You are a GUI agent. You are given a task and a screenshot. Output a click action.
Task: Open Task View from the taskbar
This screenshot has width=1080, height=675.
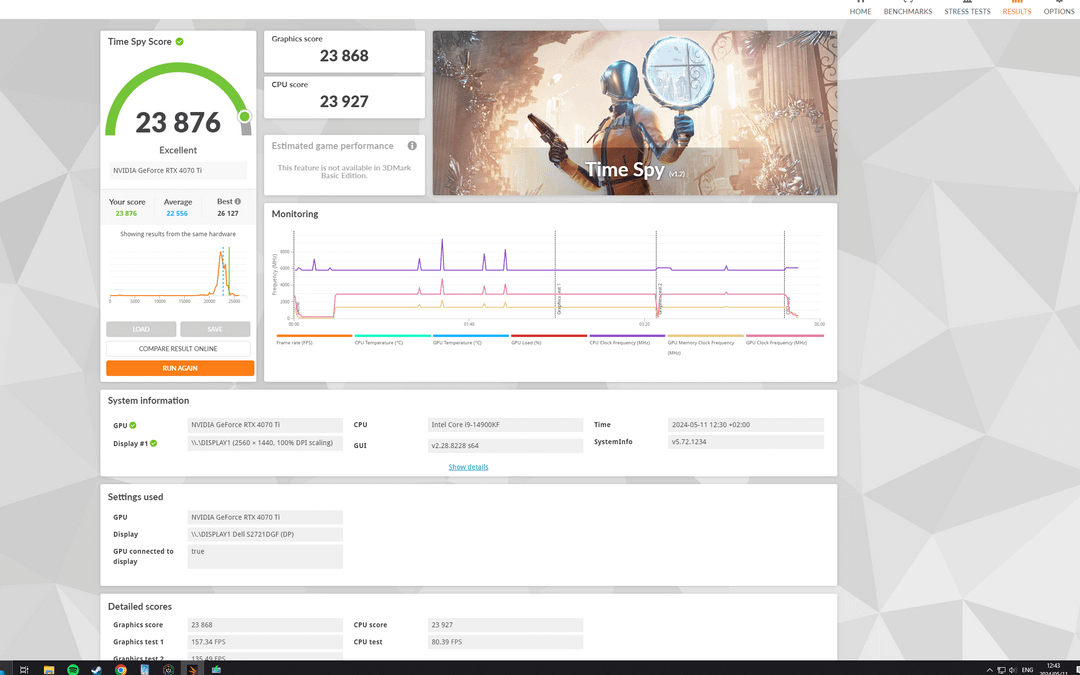pyautogui.click(x=24, y=669)
